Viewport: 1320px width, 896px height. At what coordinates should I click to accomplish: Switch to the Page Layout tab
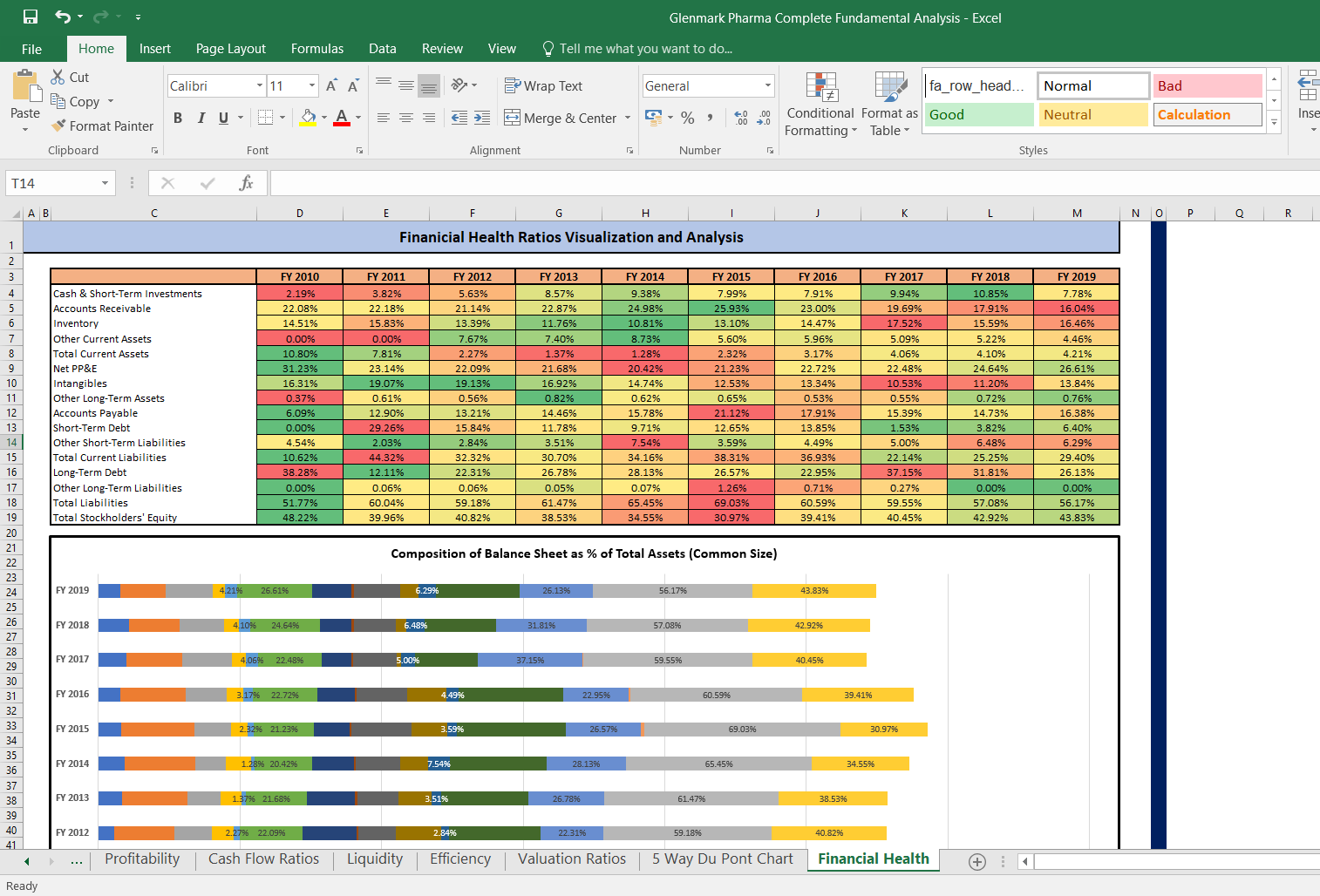[231, 49]
